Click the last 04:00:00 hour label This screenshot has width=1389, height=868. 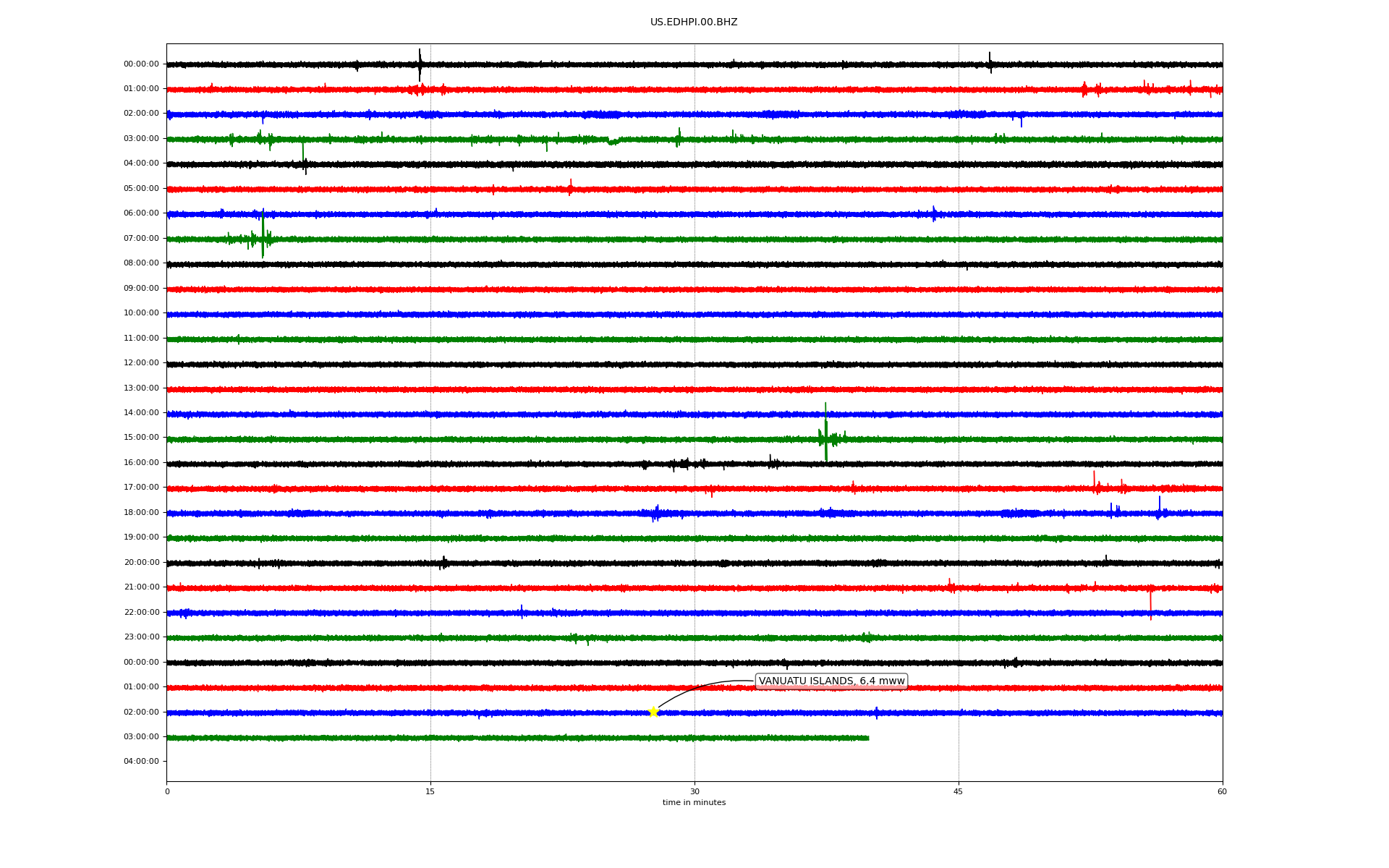(x=141, y=762)
